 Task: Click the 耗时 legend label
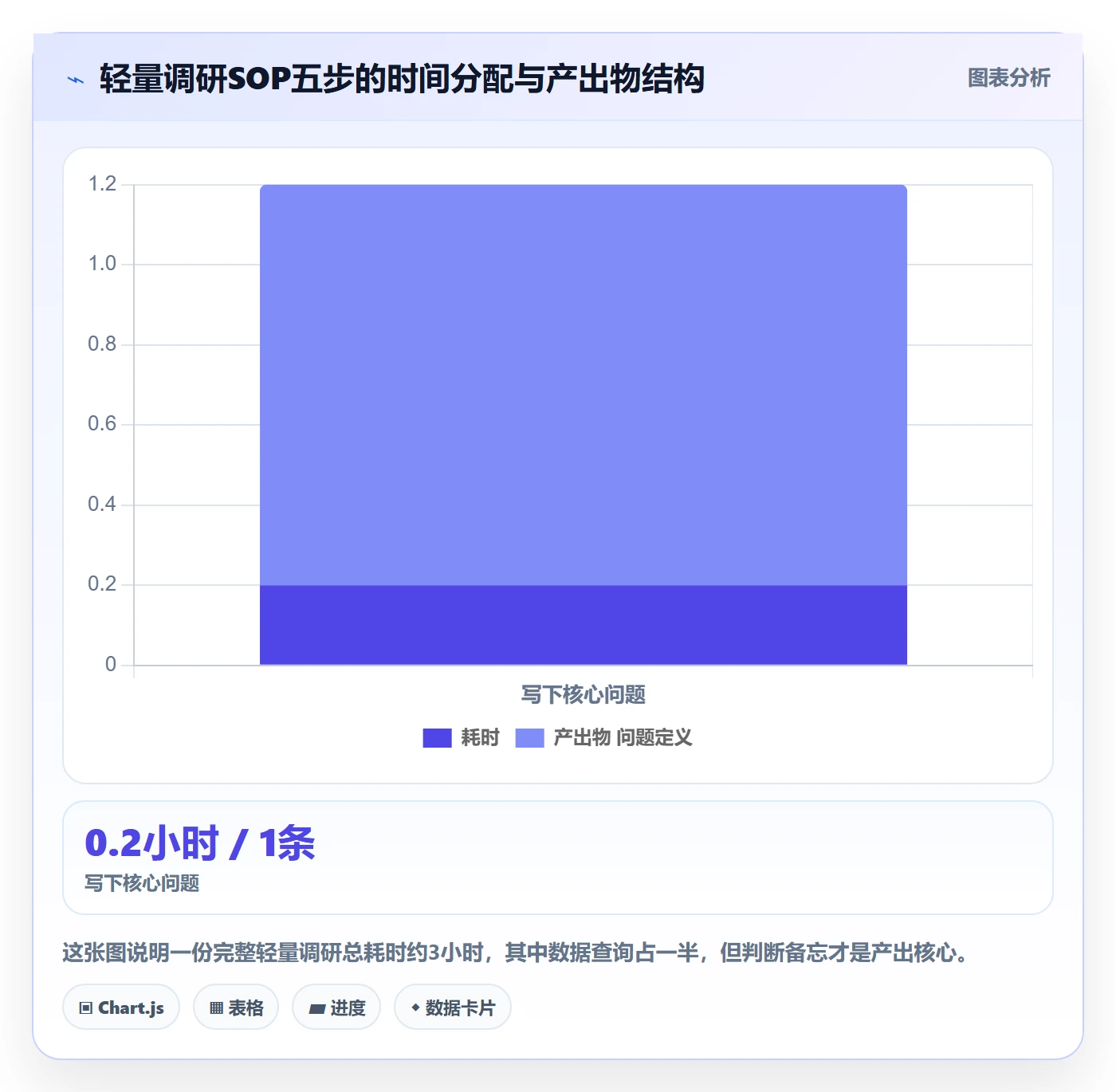[x=480, y=738]
